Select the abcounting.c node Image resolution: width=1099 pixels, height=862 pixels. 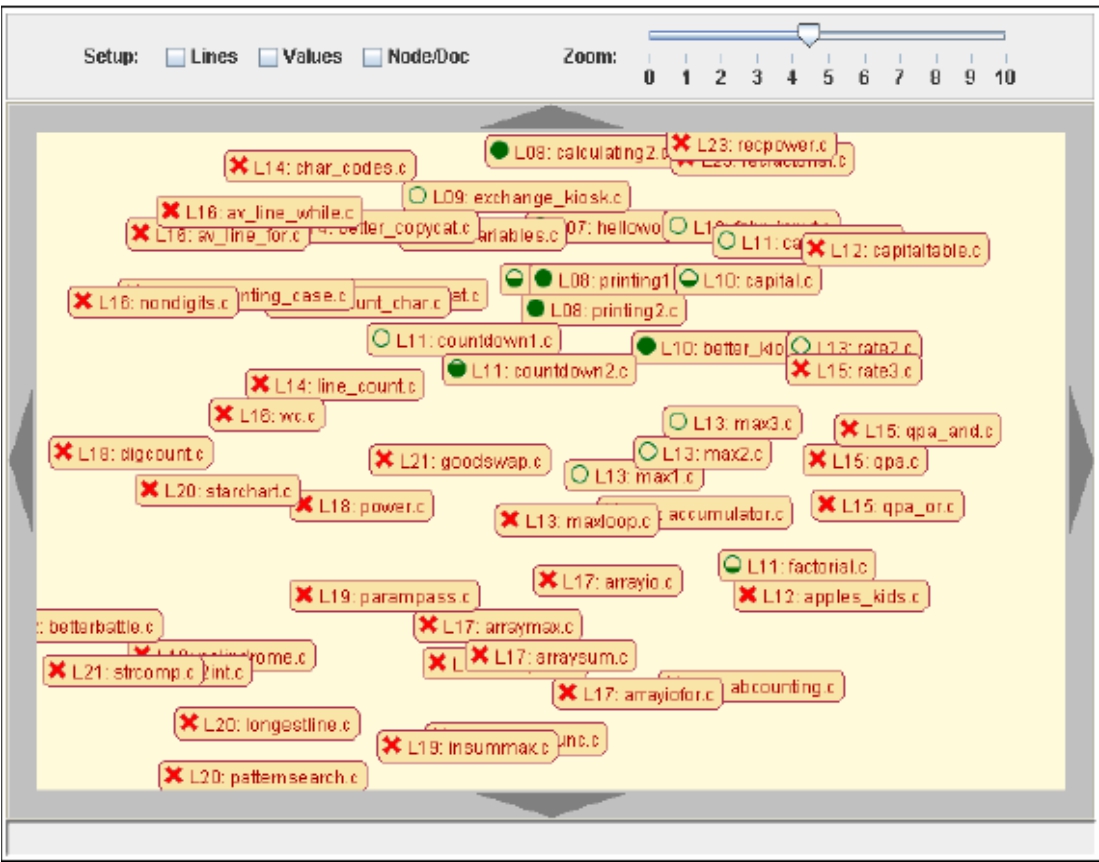pos(782,687)
